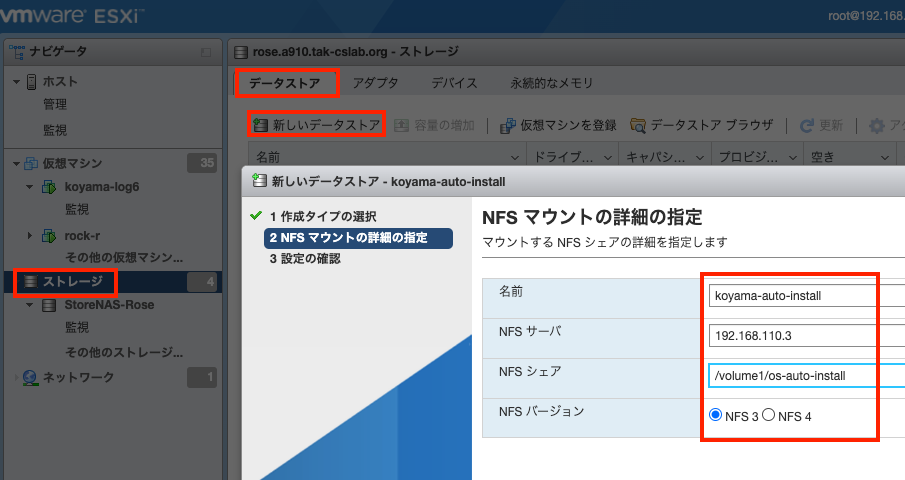Click the new datastore icon in the toolbar
The width and height of the screenshot is (905, 480).
coord(261,125)
